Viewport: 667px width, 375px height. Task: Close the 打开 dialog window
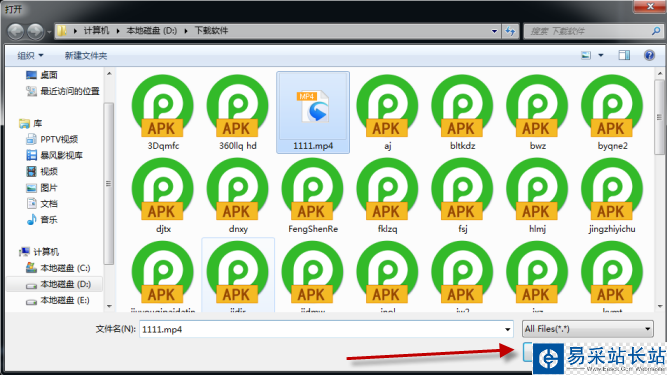point(650,6)
